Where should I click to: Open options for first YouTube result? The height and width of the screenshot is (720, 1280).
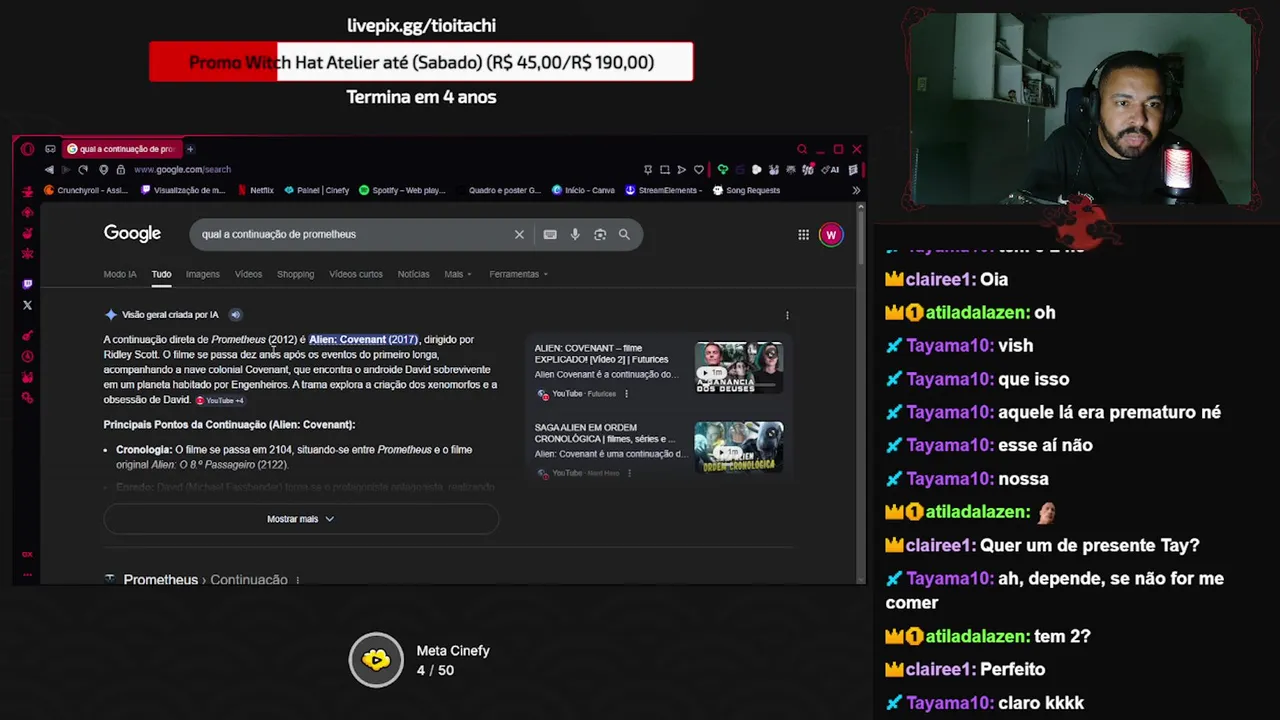click(x=626, y=394)
